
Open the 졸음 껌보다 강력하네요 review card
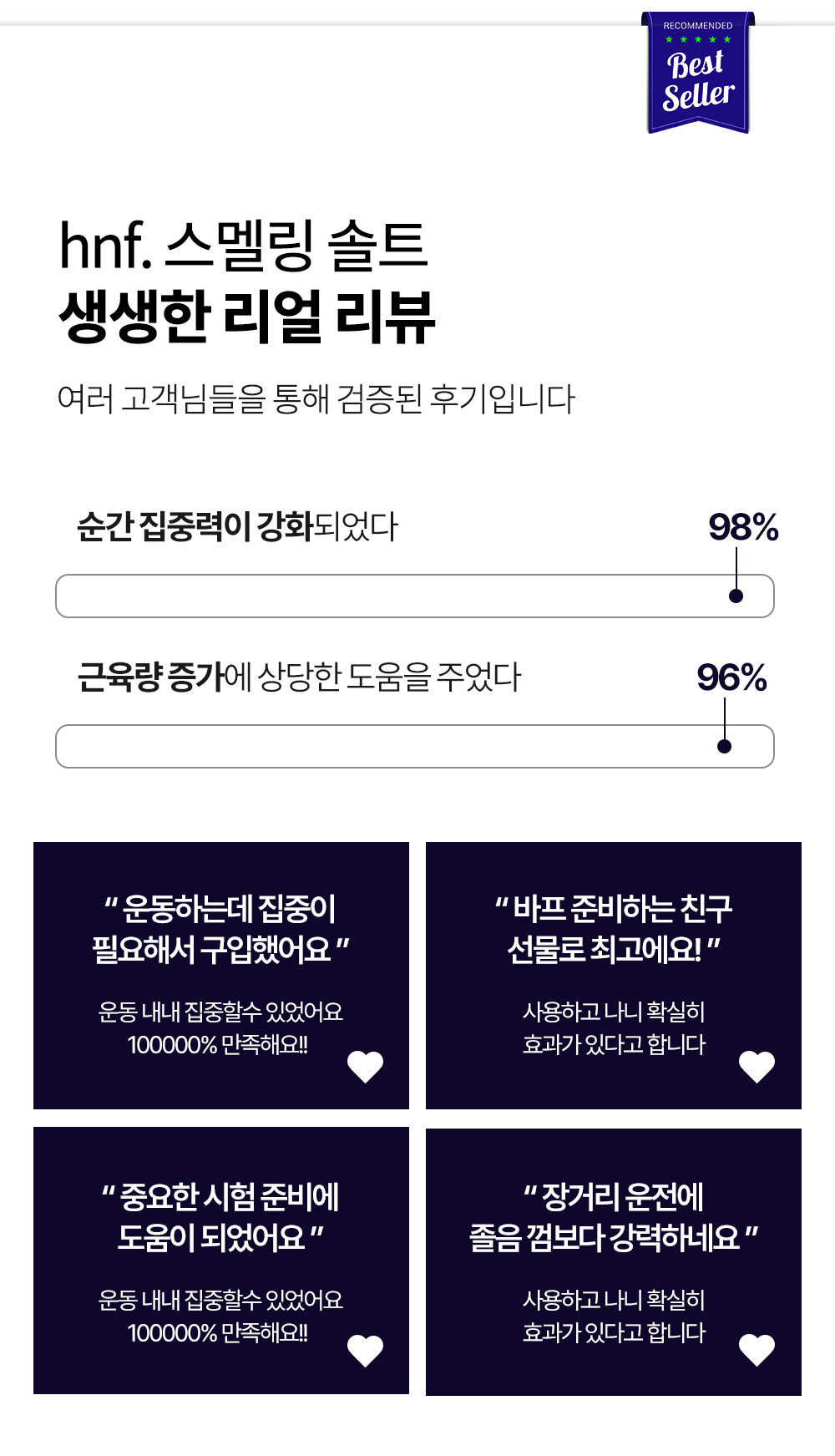614,1262
